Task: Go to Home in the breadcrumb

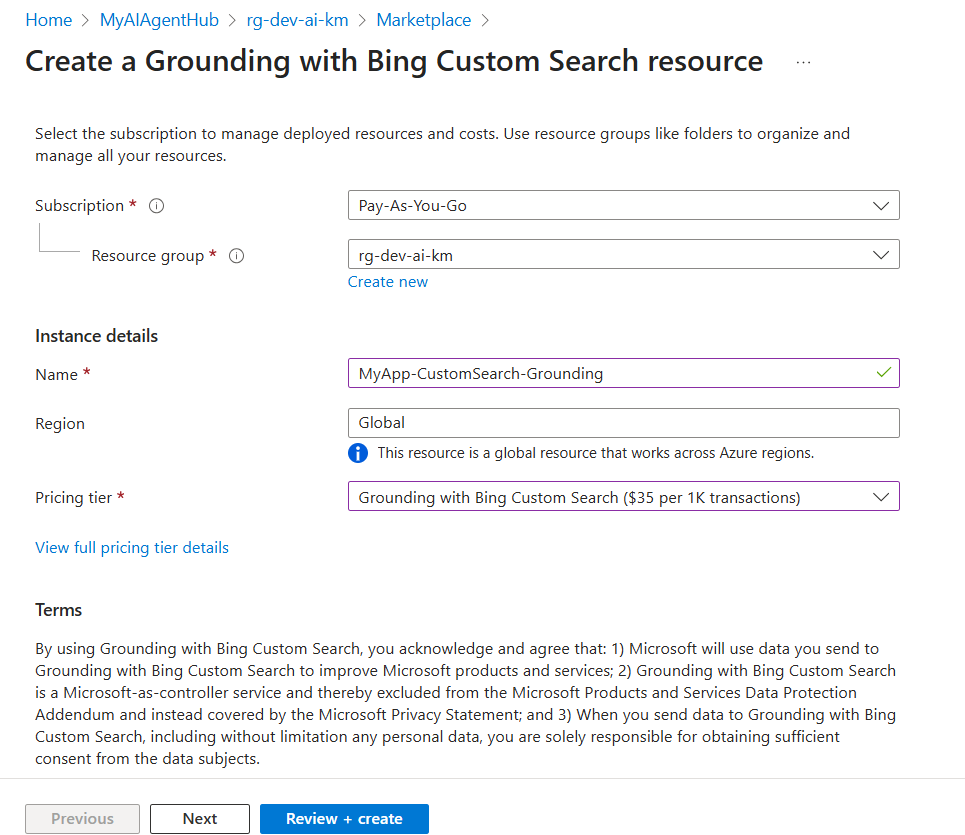Action: [x=48, y=20]
